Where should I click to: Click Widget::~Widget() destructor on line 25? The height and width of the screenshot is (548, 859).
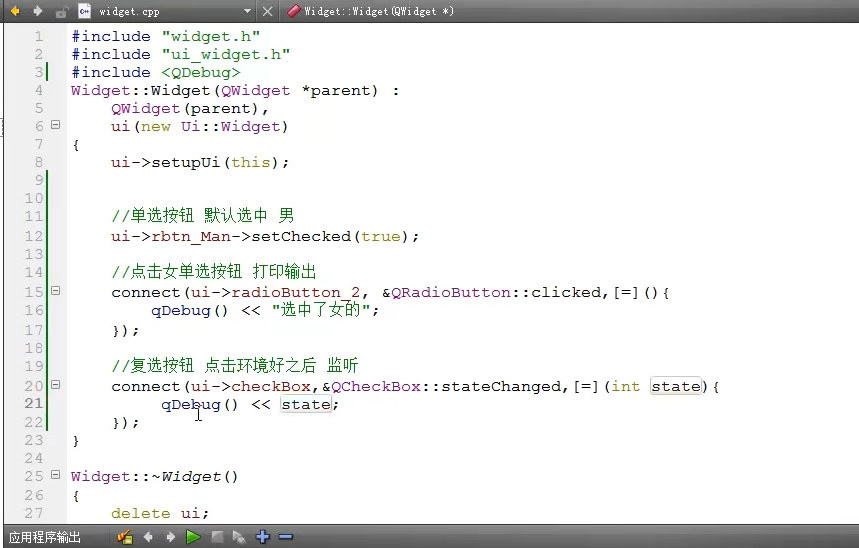154,476
